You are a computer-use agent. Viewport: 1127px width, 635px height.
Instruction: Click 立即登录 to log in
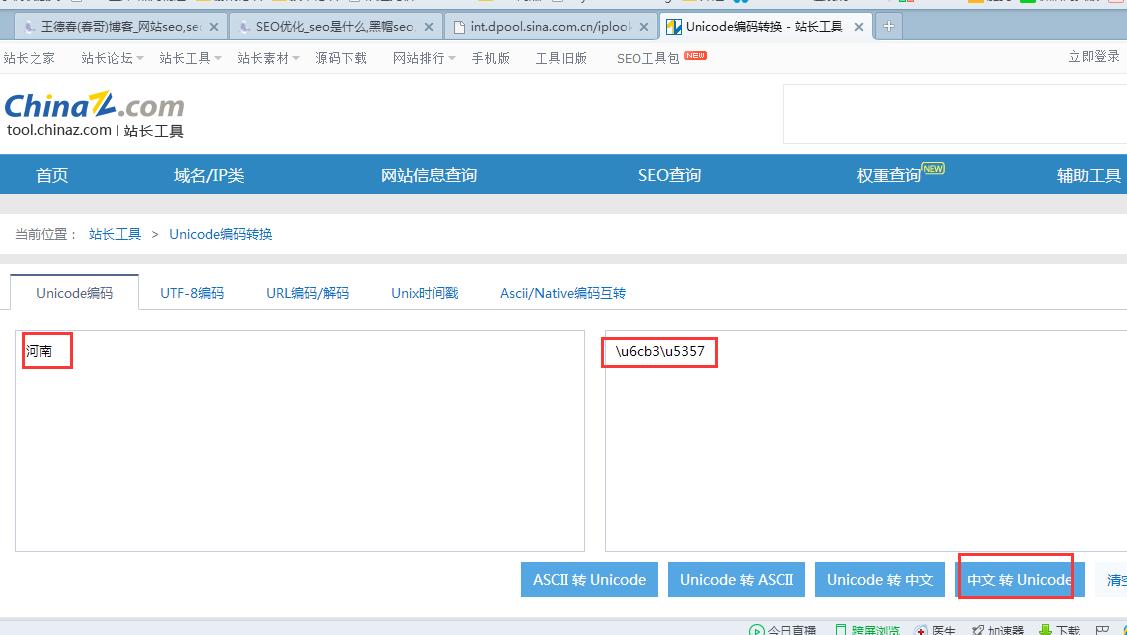[1093, 57]
